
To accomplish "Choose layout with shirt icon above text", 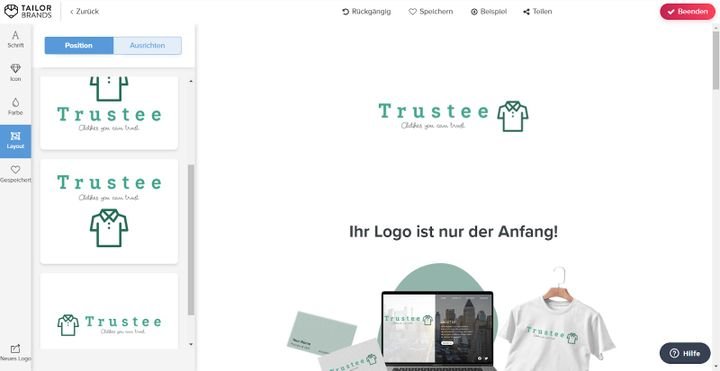I will click(109, 113).
